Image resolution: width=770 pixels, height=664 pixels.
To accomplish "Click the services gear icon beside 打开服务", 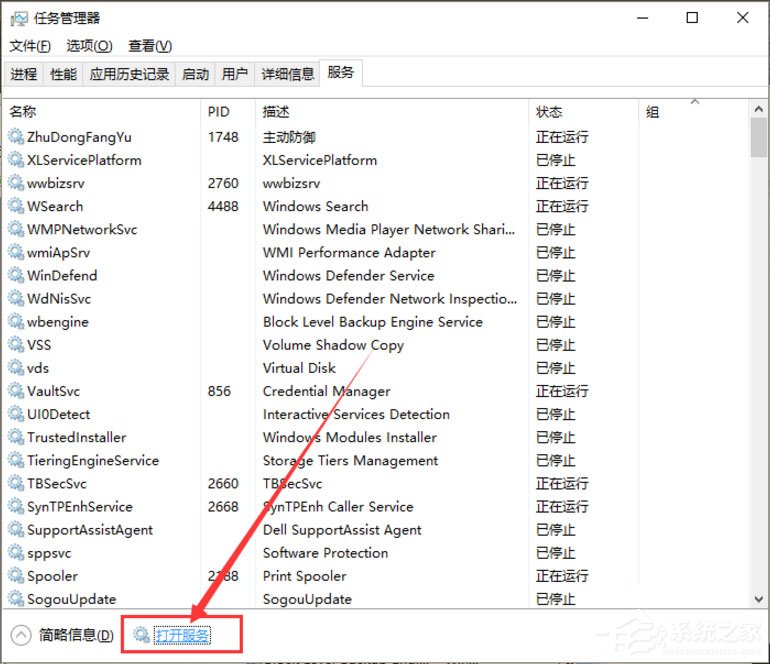I will click(x=142, y=635).
